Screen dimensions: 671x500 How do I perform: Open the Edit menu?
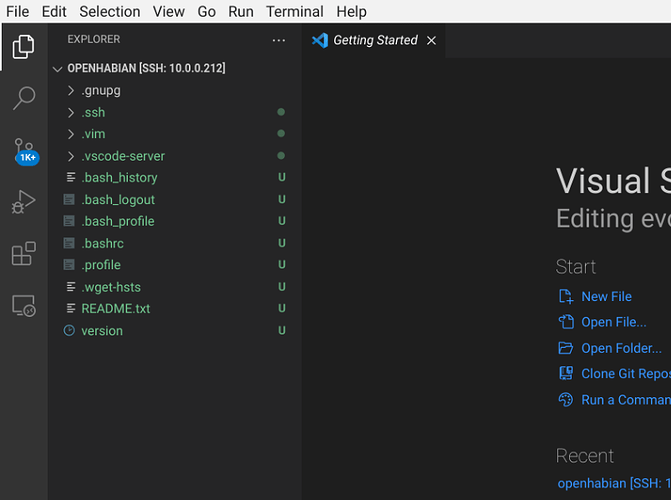click(54, 12)
